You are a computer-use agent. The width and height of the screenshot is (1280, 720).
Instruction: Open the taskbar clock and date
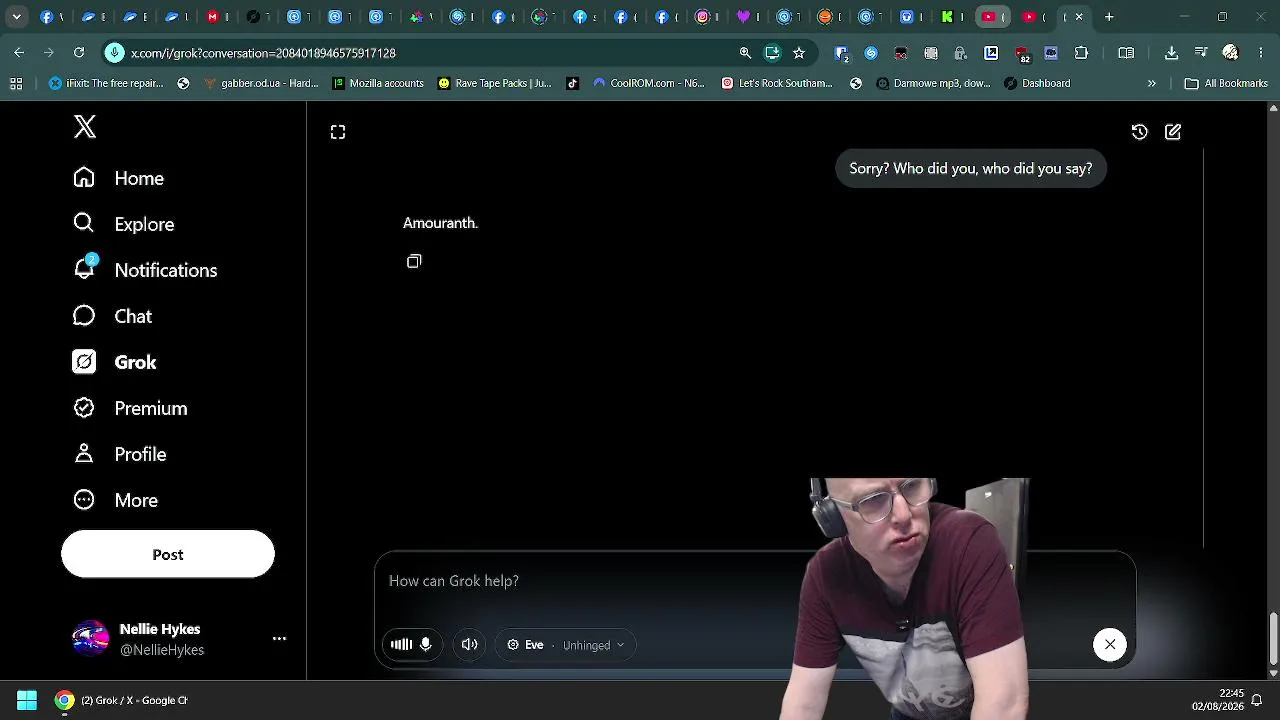(1218, 700)
